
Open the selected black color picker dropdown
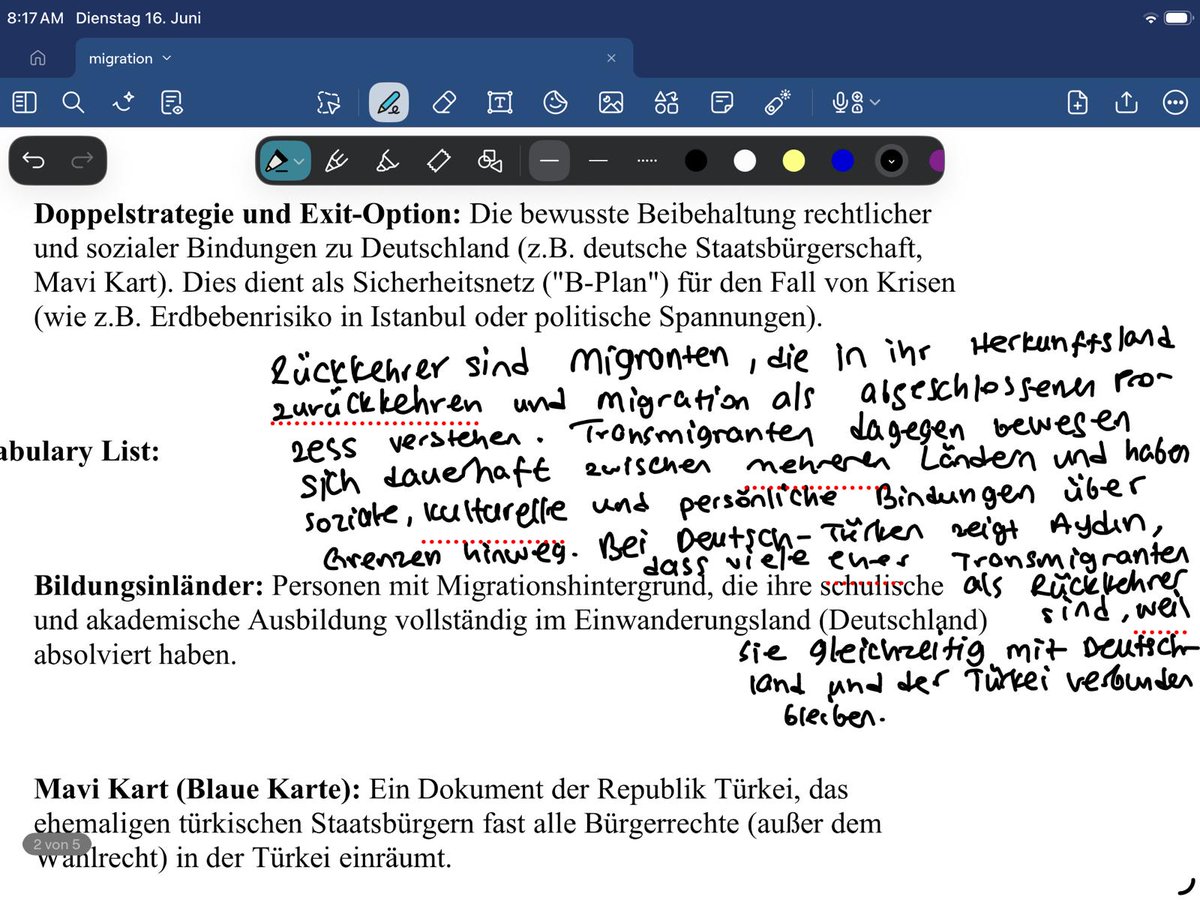click(891, 160)
